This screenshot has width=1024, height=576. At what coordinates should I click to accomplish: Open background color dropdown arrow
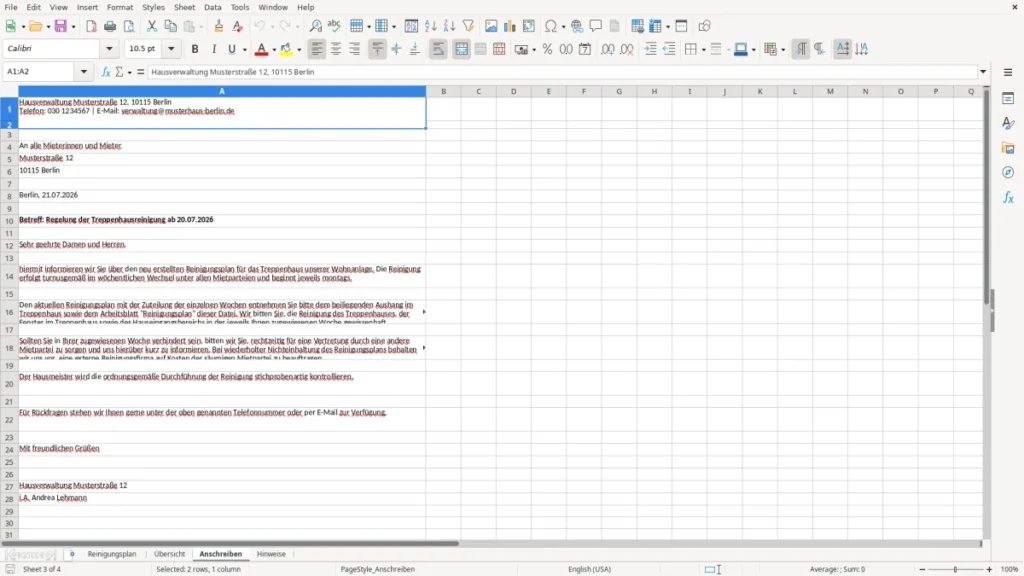click(299, 50)
